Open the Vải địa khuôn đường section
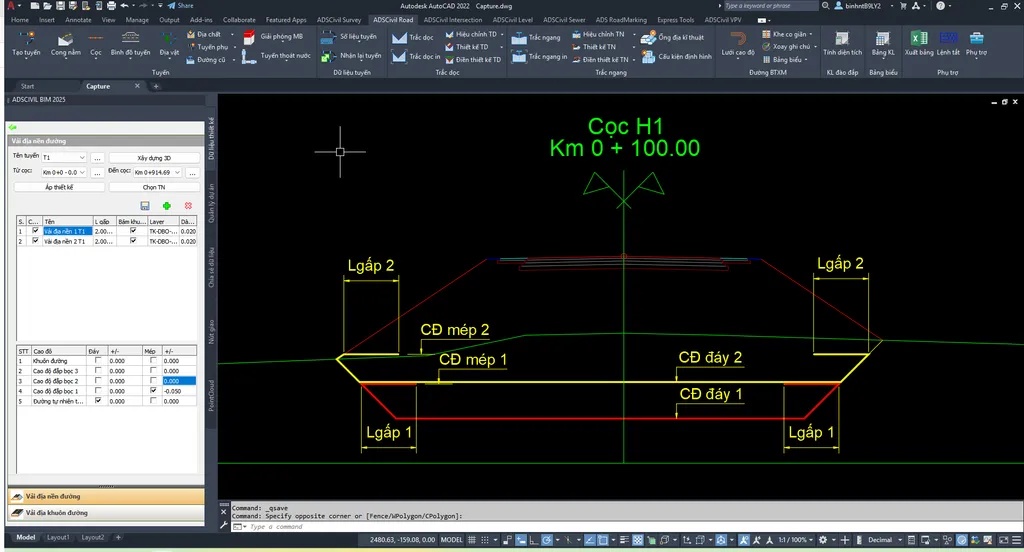This screenshot has height=552, width=1024. [x=106, y=513]
